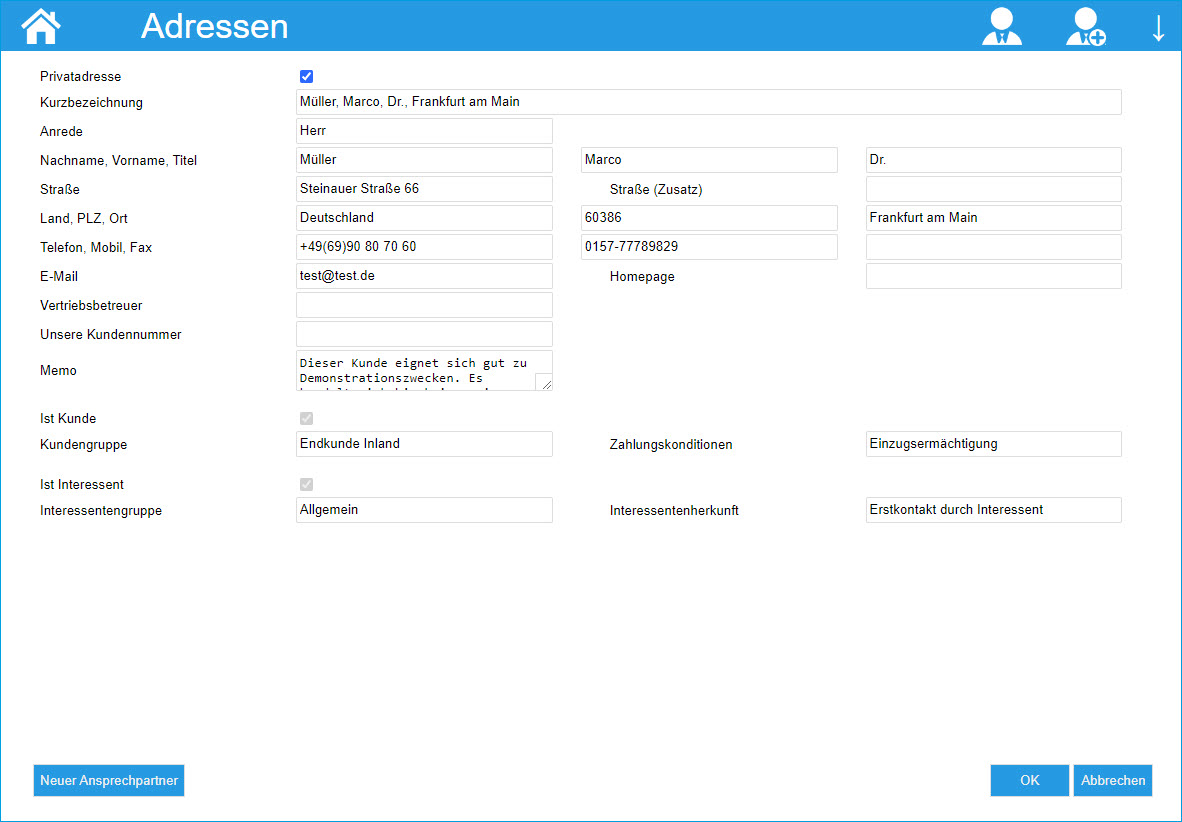
Task: Click the Memo label
Action: click(x=58, y=370)
